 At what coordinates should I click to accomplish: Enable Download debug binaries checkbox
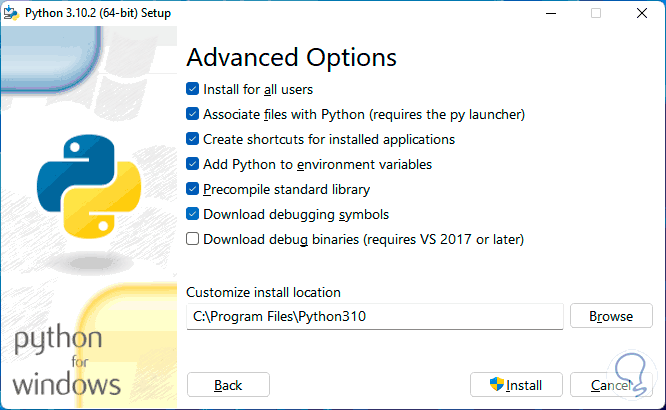point(193,239)
